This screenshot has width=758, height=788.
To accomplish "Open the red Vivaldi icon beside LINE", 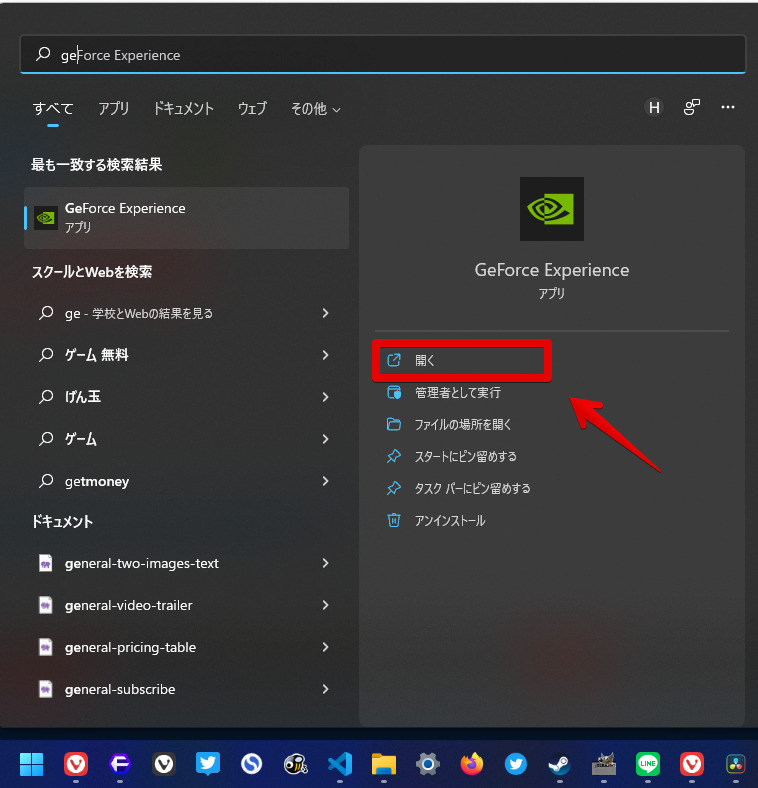I will (692, 764).
